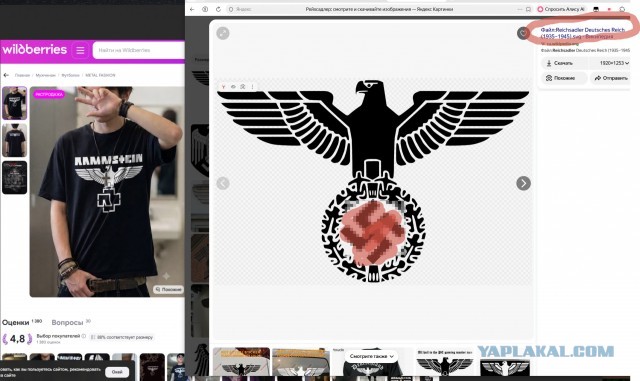This screenshot has height=381, width=640.
Task: Click the image search icon on image toolbar
Action: click(x=243, y=87)
